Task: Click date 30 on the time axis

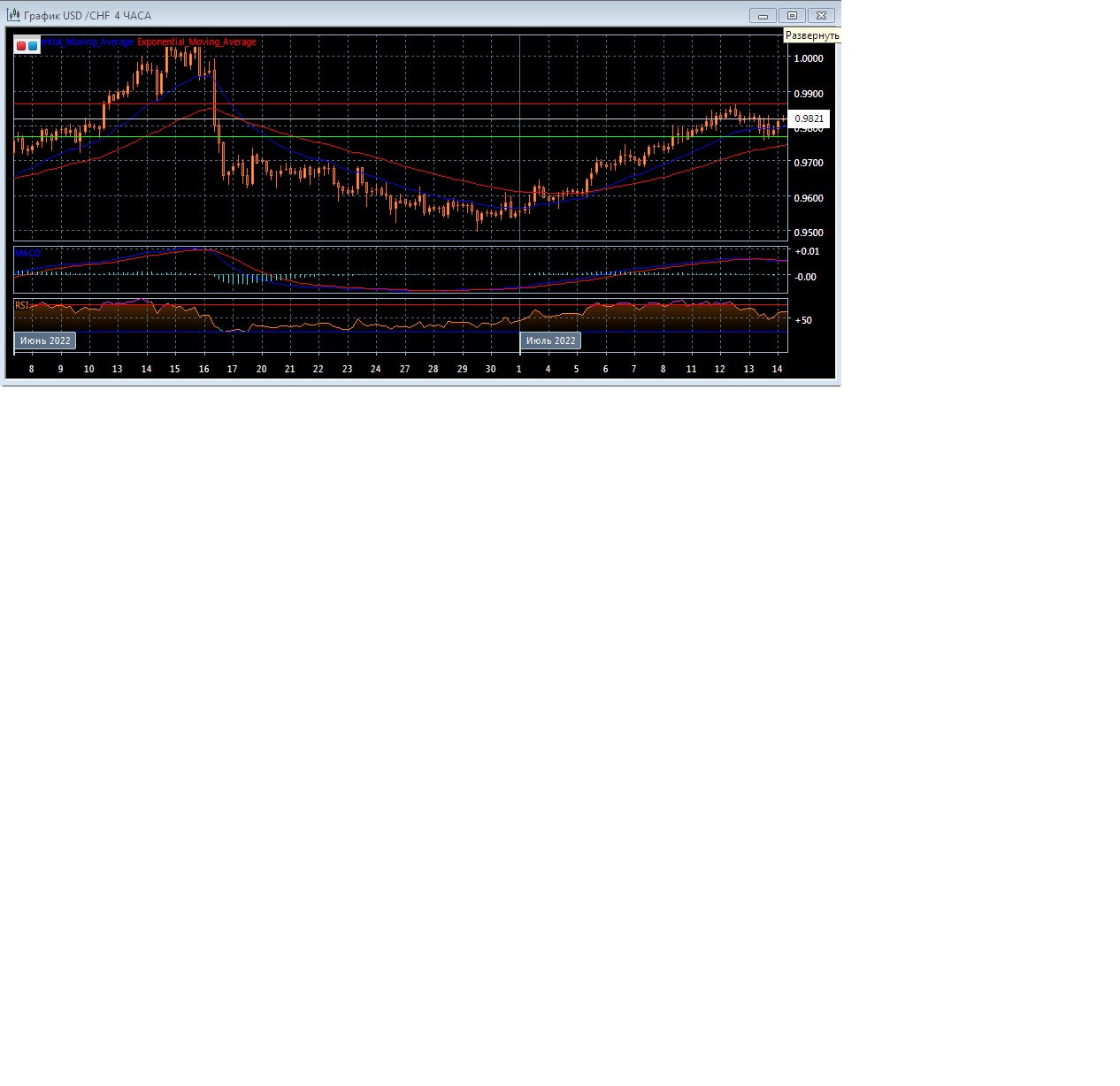Action: [490, 369]
